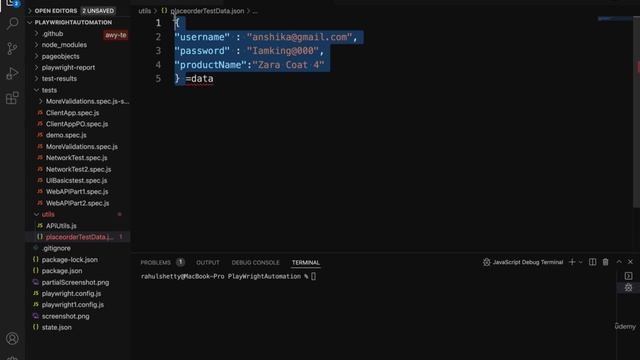This screenshot has height=360, width=640.
Task: Click the editor minimap
Action: click(x=615, y=19)
